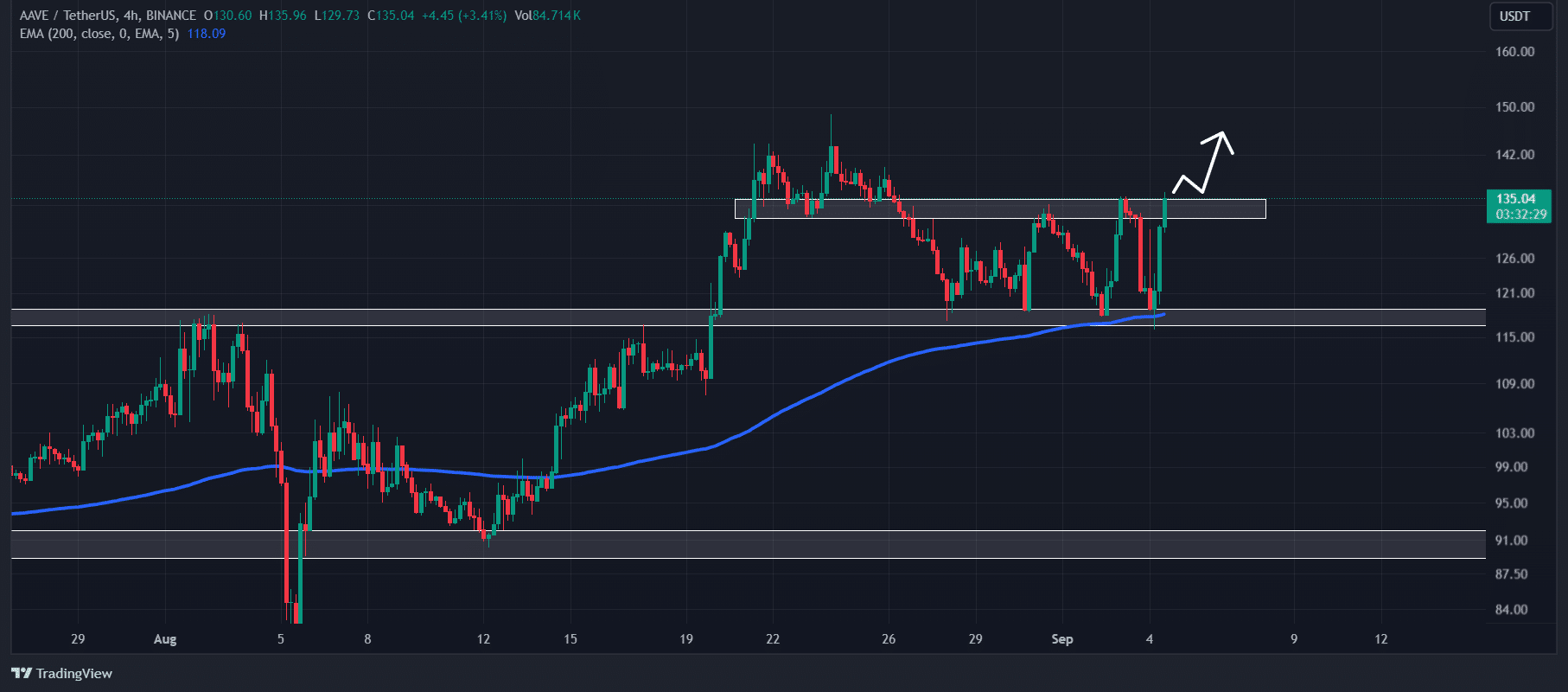Click date 19 on the time axis
Image resolution: width=1568 pixels, height=692 pixels.
(686, 639)
